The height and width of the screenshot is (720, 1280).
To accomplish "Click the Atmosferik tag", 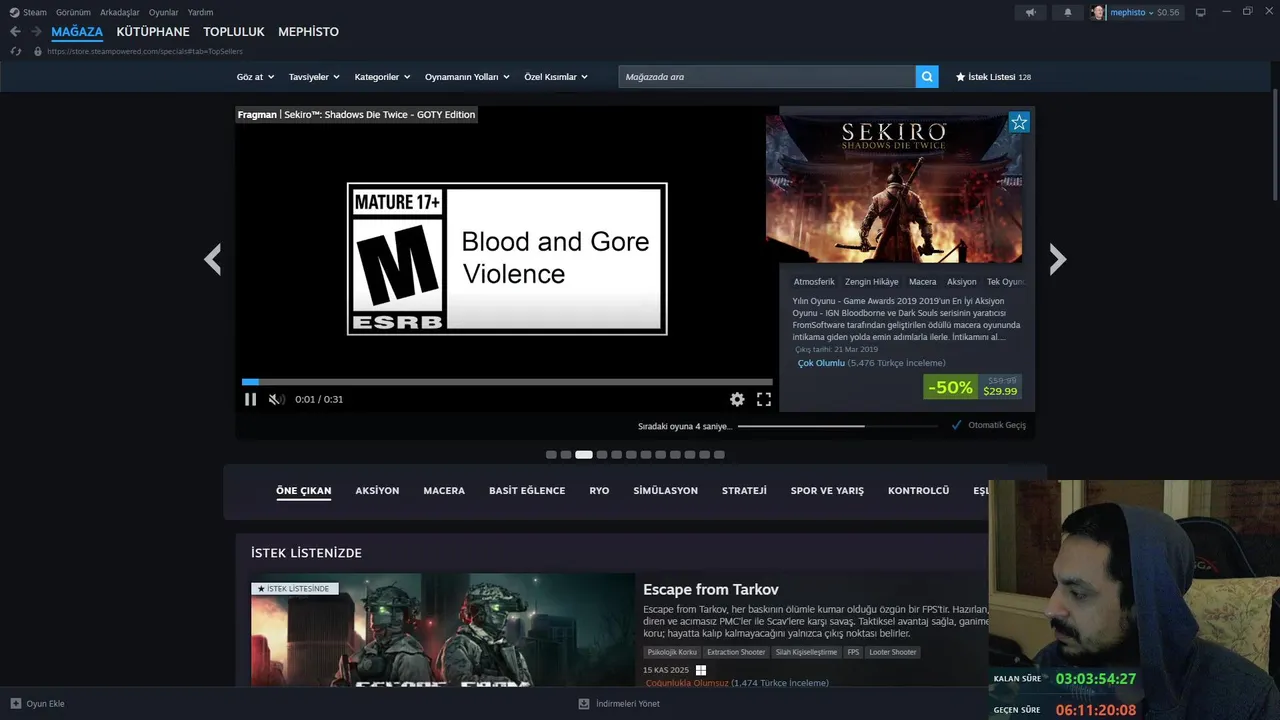I will [814, 282].
